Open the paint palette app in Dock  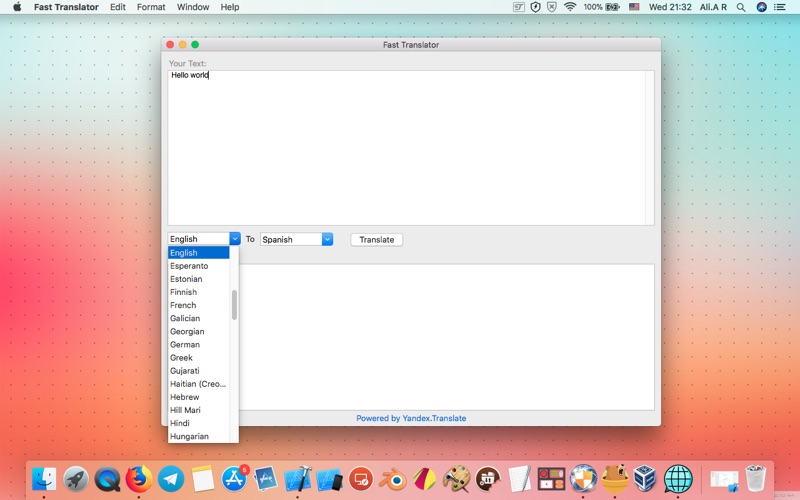coord(456,479)
